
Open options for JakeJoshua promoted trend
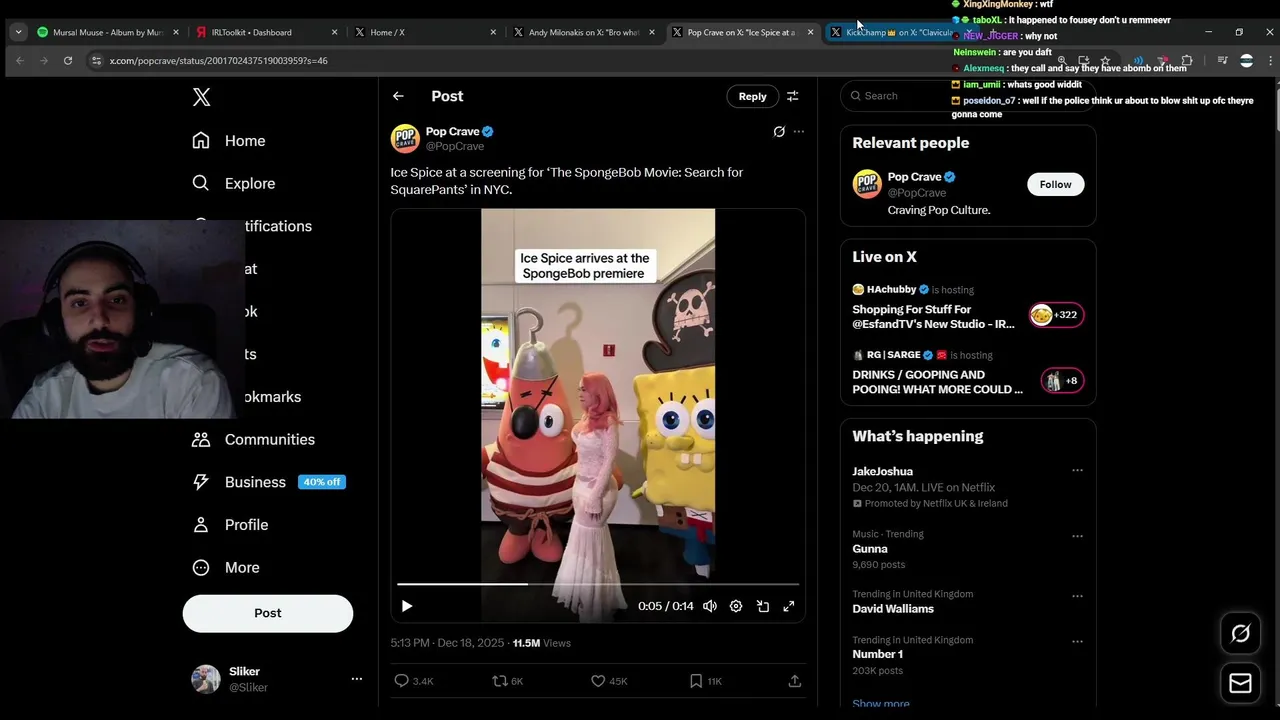pyautogui.click(x=1077, y=470)
